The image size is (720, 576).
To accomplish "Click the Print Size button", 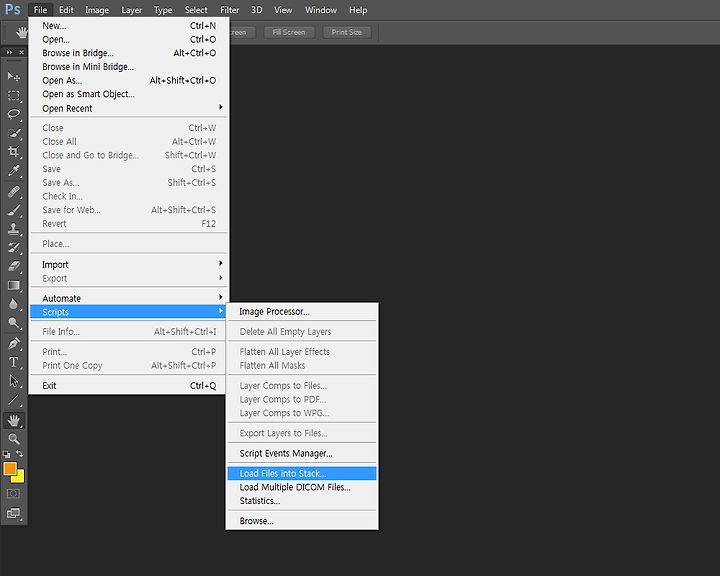I will point(347,32).
